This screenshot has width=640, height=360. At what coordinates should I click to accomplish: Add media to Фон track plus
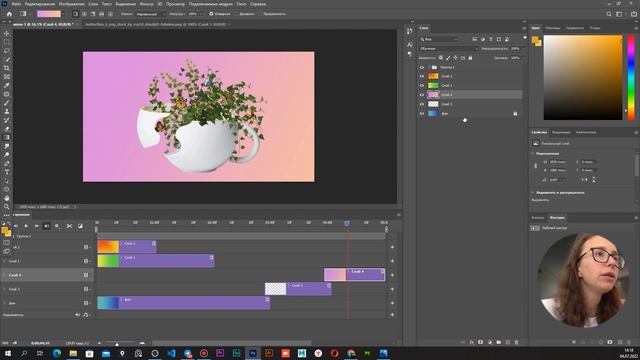coord(392,303)
